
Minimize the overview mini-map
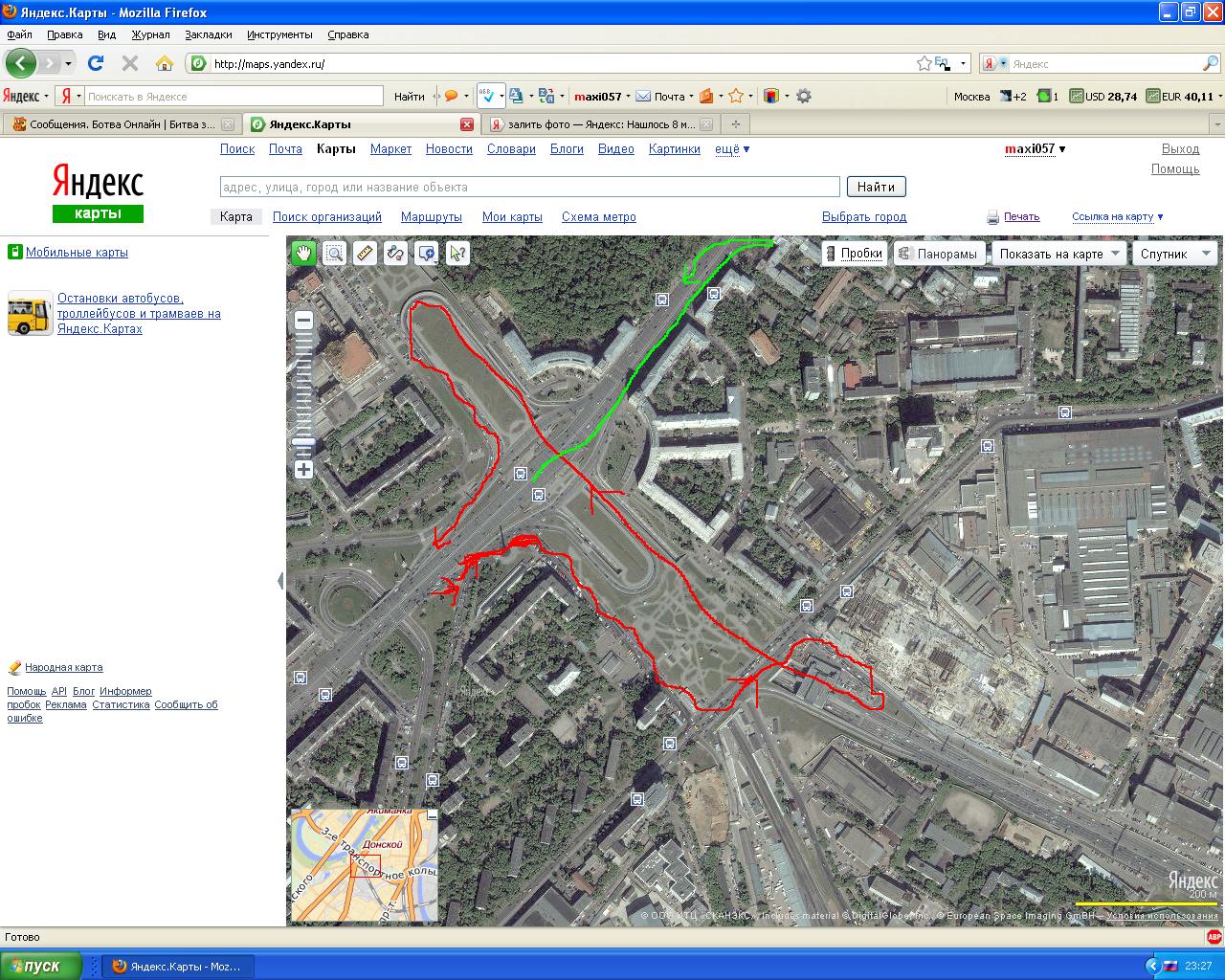tap(433, 815)
